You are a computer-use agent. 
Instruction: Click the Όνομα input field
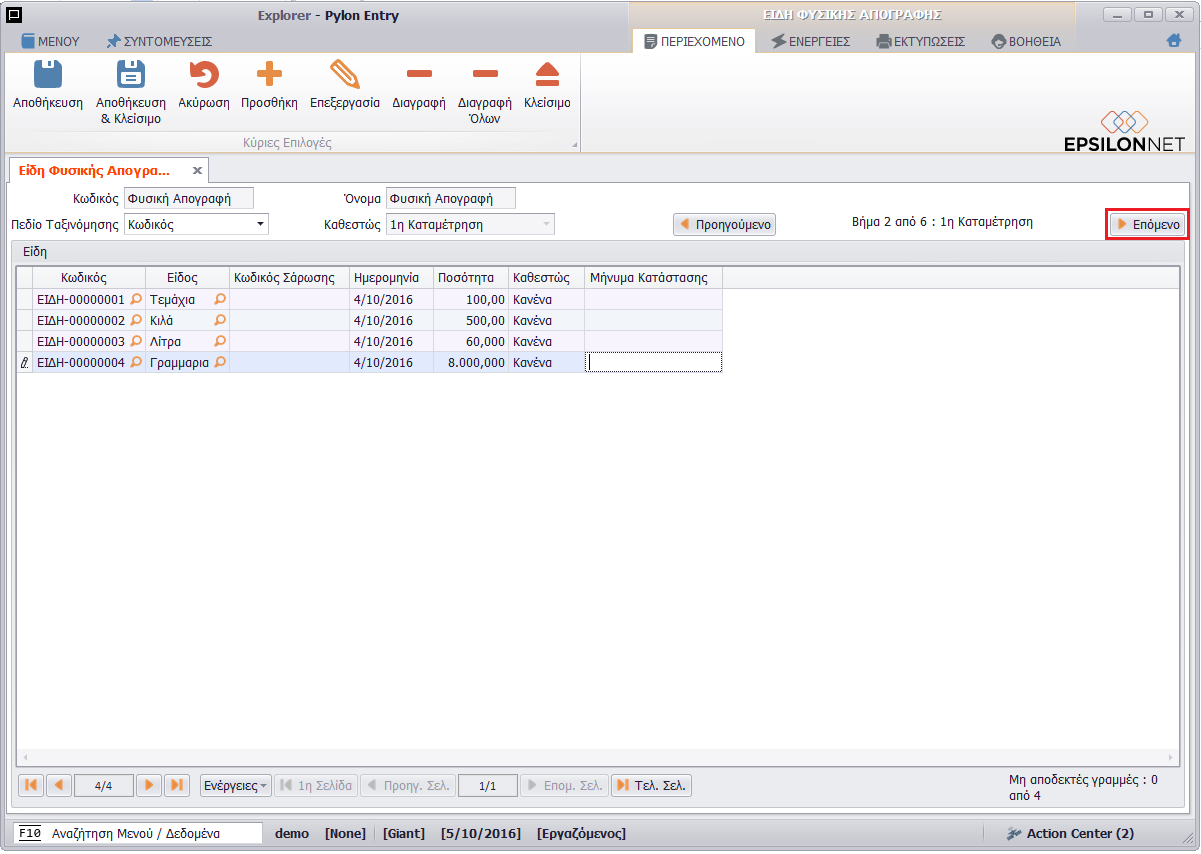pyautogui.click(x=451, y=198)
